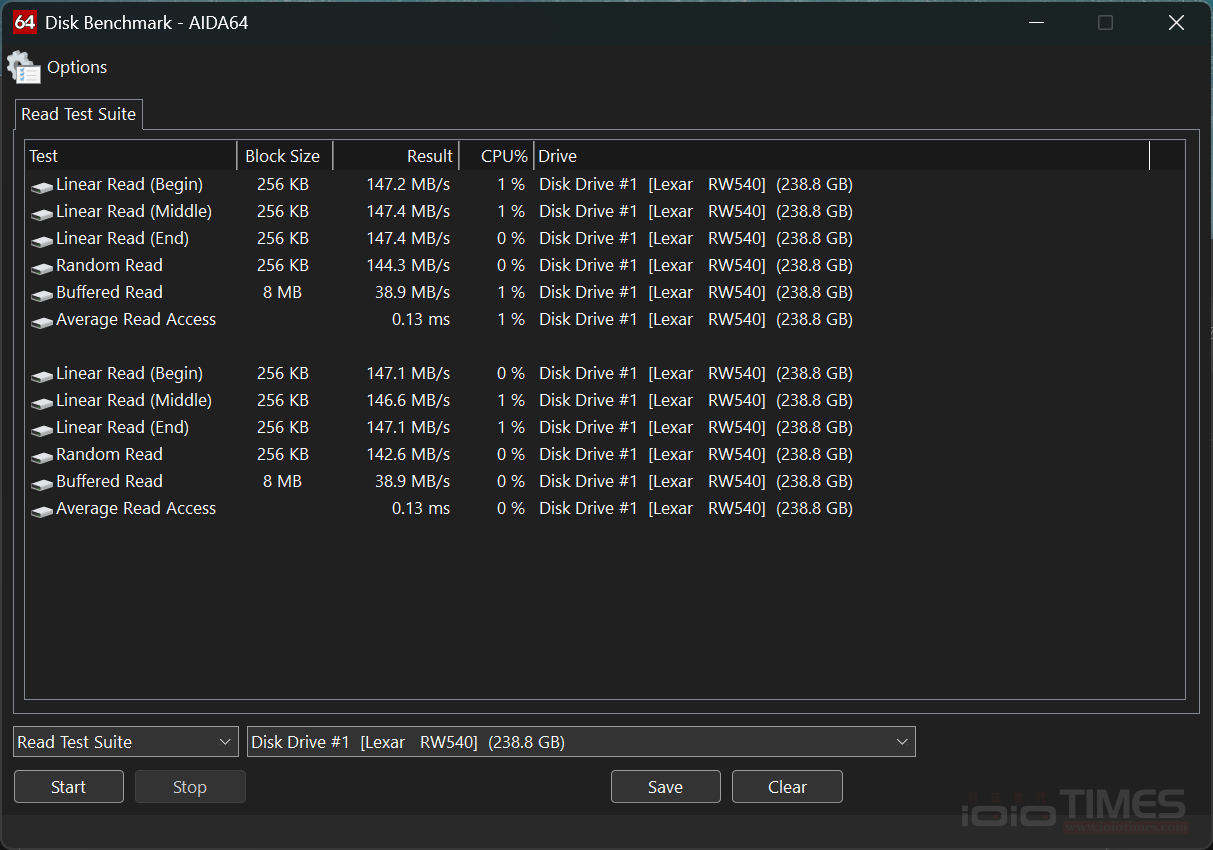This screenshot has height=850, width=1213.
Task: Select the 146.6 MB/s result value
Action: click(408, 400)
